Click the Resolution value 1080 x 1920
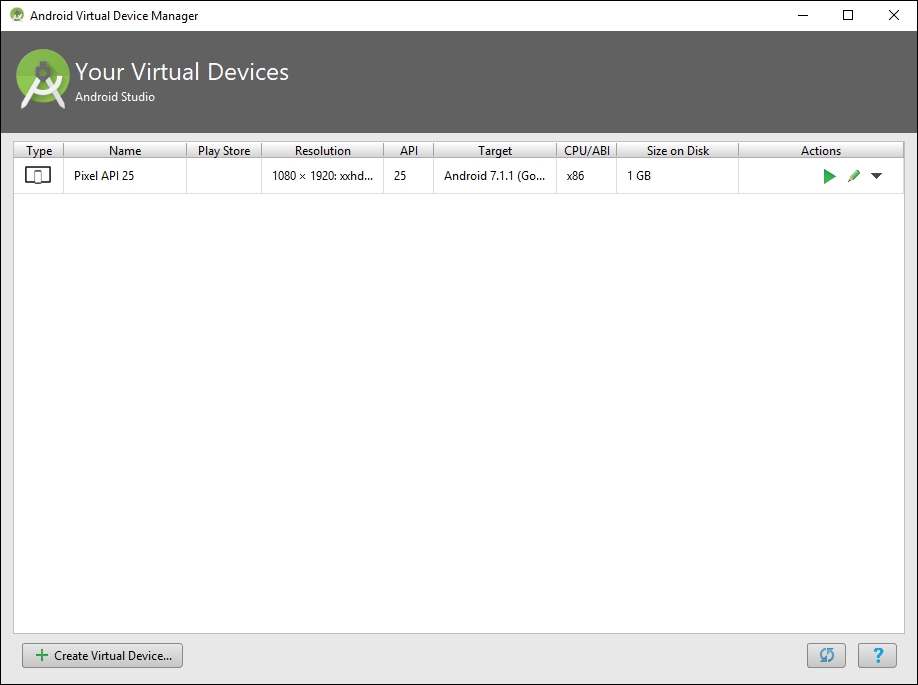The image size is (918, 685). click(x=322, y=176)
